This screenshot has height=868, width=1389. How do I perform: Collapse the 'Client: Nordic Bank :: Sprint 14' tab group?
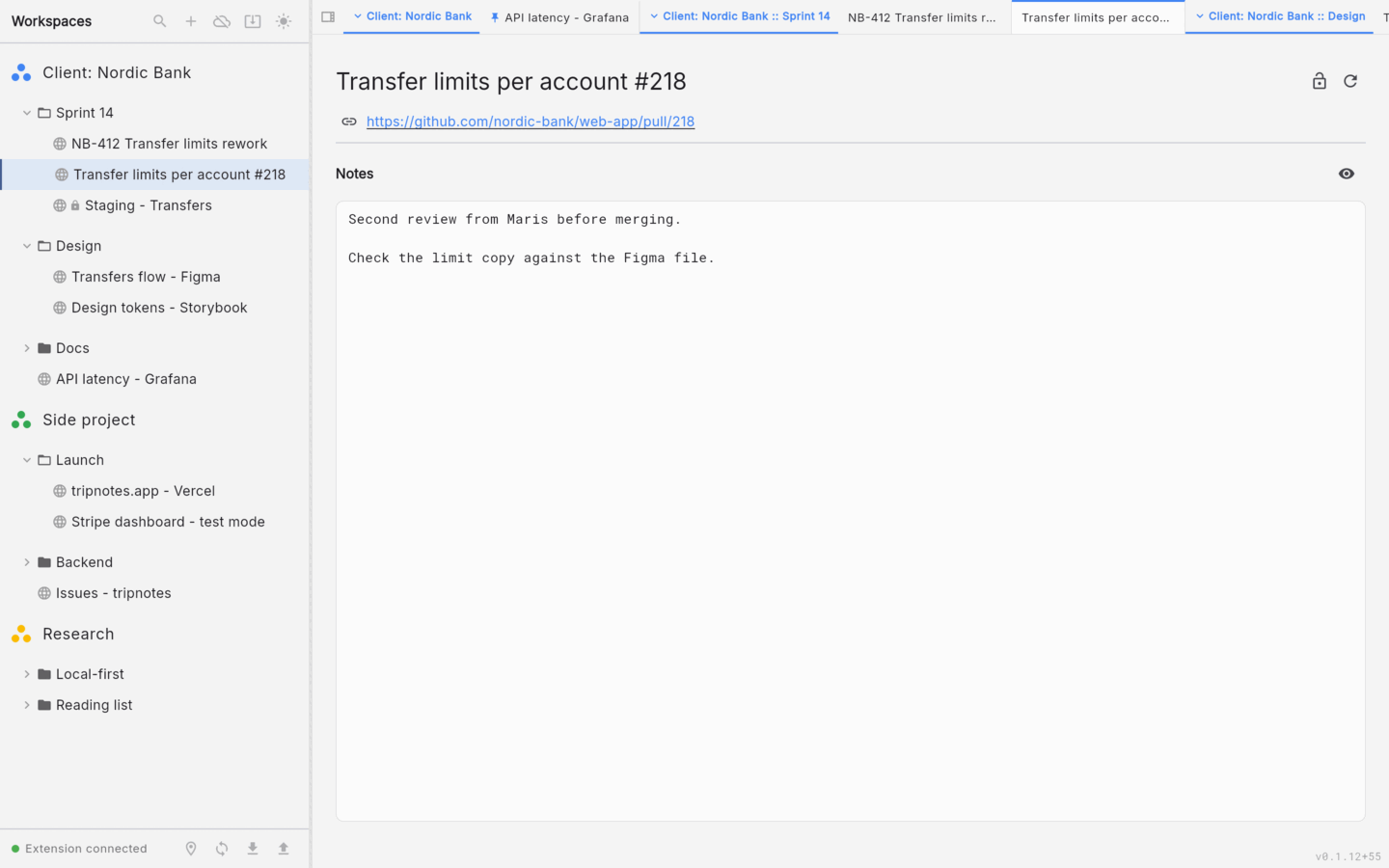[x=654, y=16]
